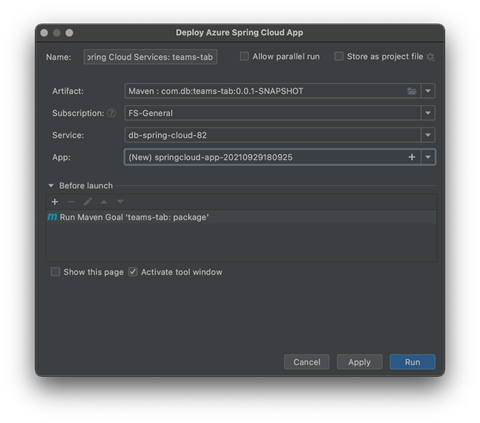Screen dimensions: 480x423
Task: Check the Store as project file option
Action: (x=339, y=56)
